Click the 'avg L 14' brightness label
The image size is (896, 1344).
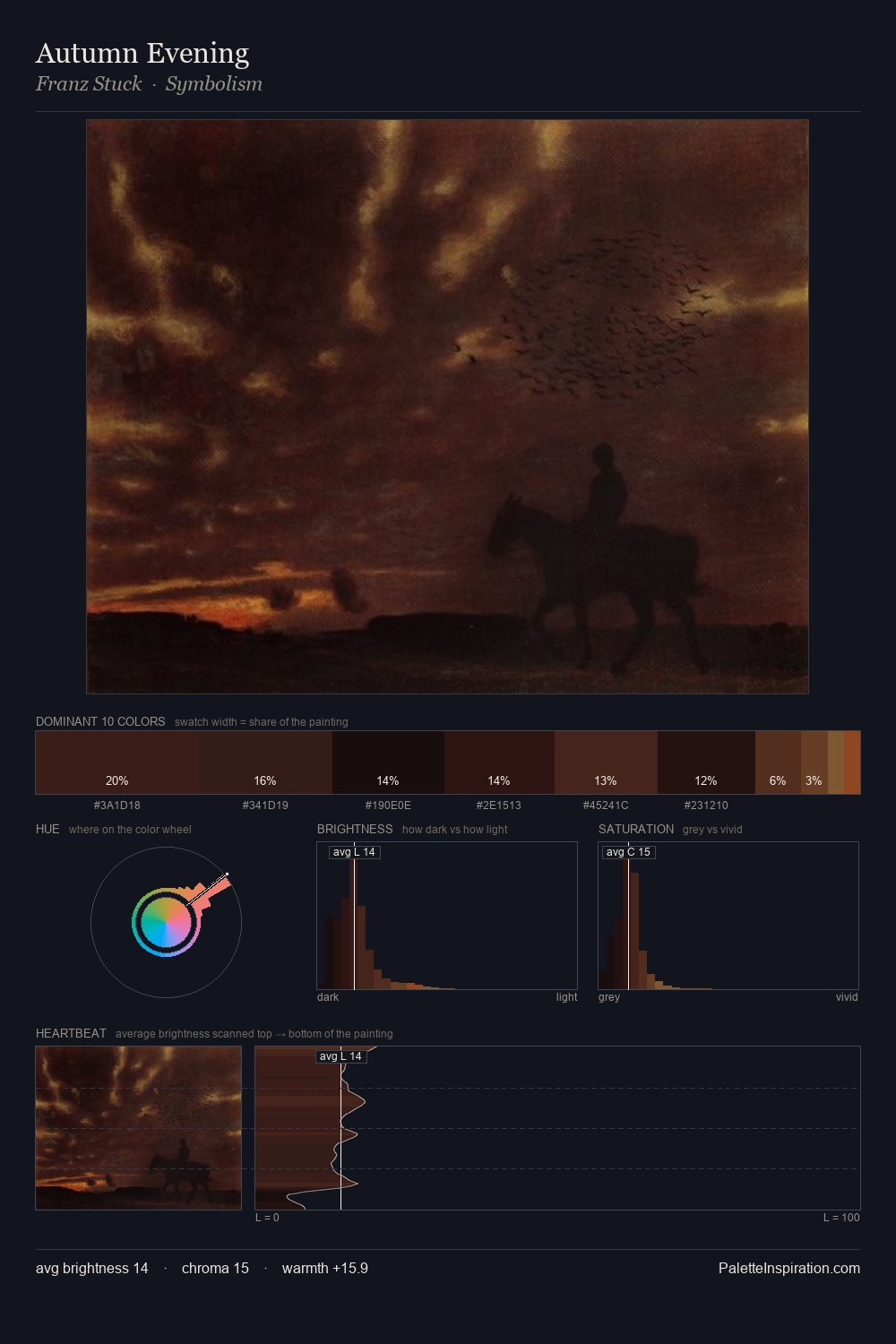(x=354, y=852)
